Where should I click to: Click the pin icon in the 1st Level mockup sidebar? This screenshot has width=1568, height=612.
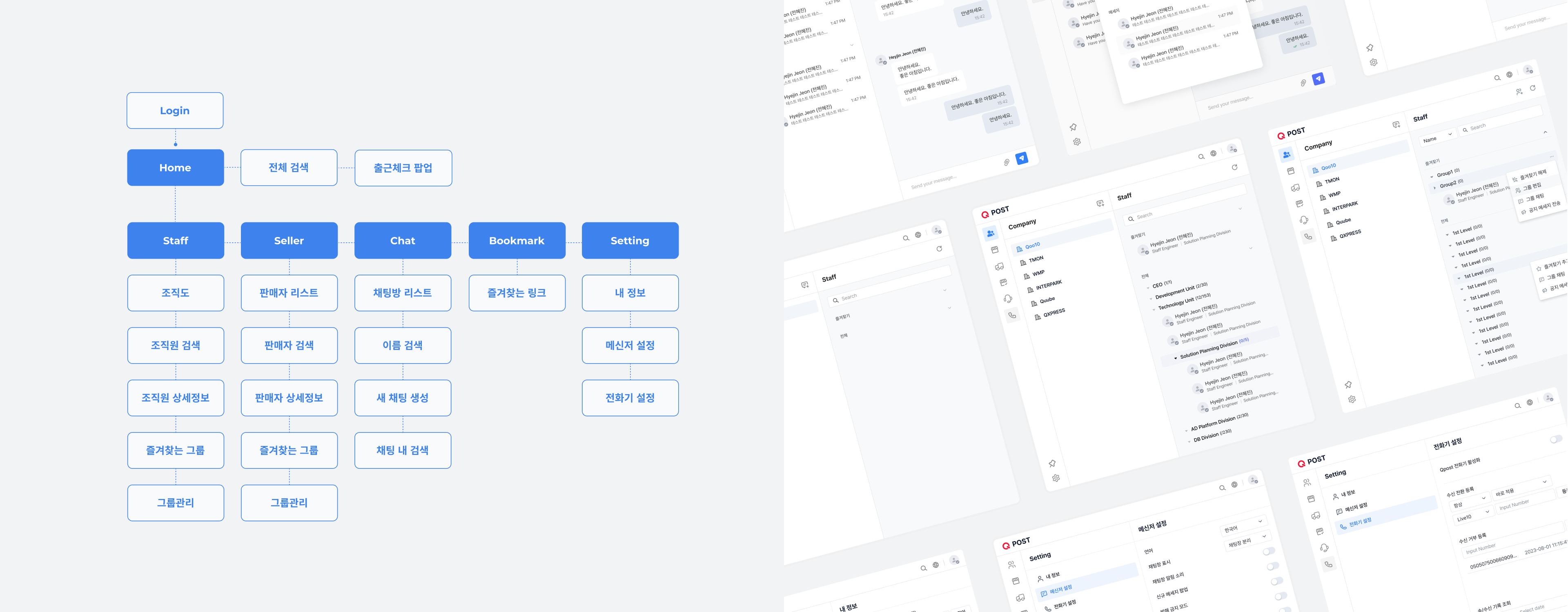pyautogui.click(x=1348, y=384)
